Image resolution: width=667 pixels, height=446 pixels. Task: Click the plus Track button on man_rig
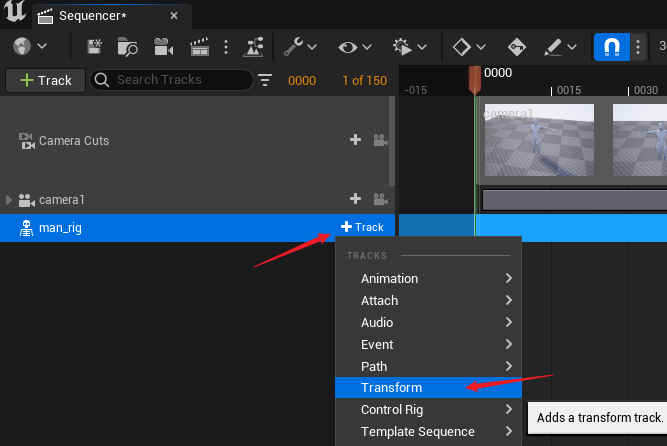pyautogui.click(x=361, y=228)
